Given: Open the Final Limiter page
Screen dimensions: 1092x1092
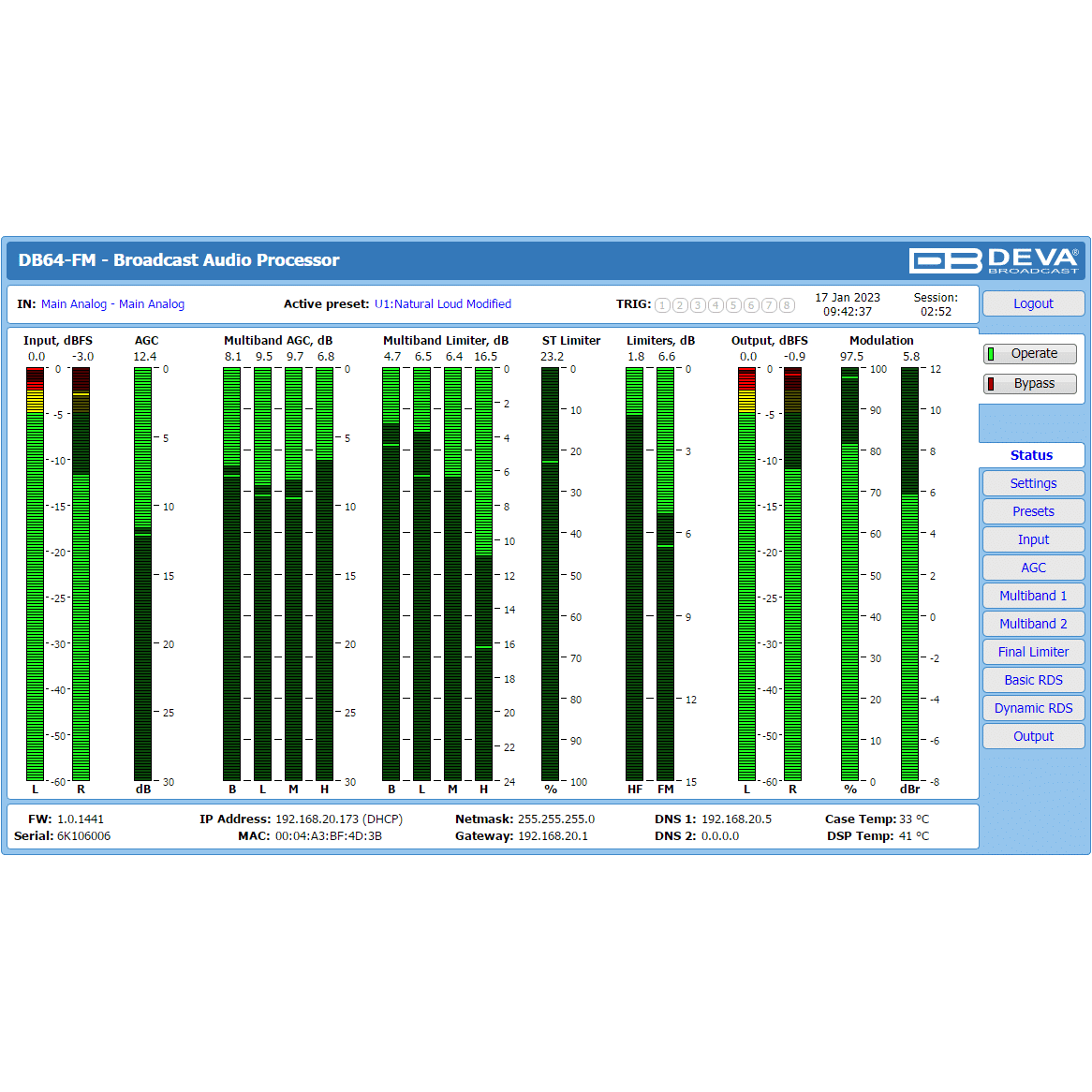Looking at the screenshot, I should [1033, 652].
